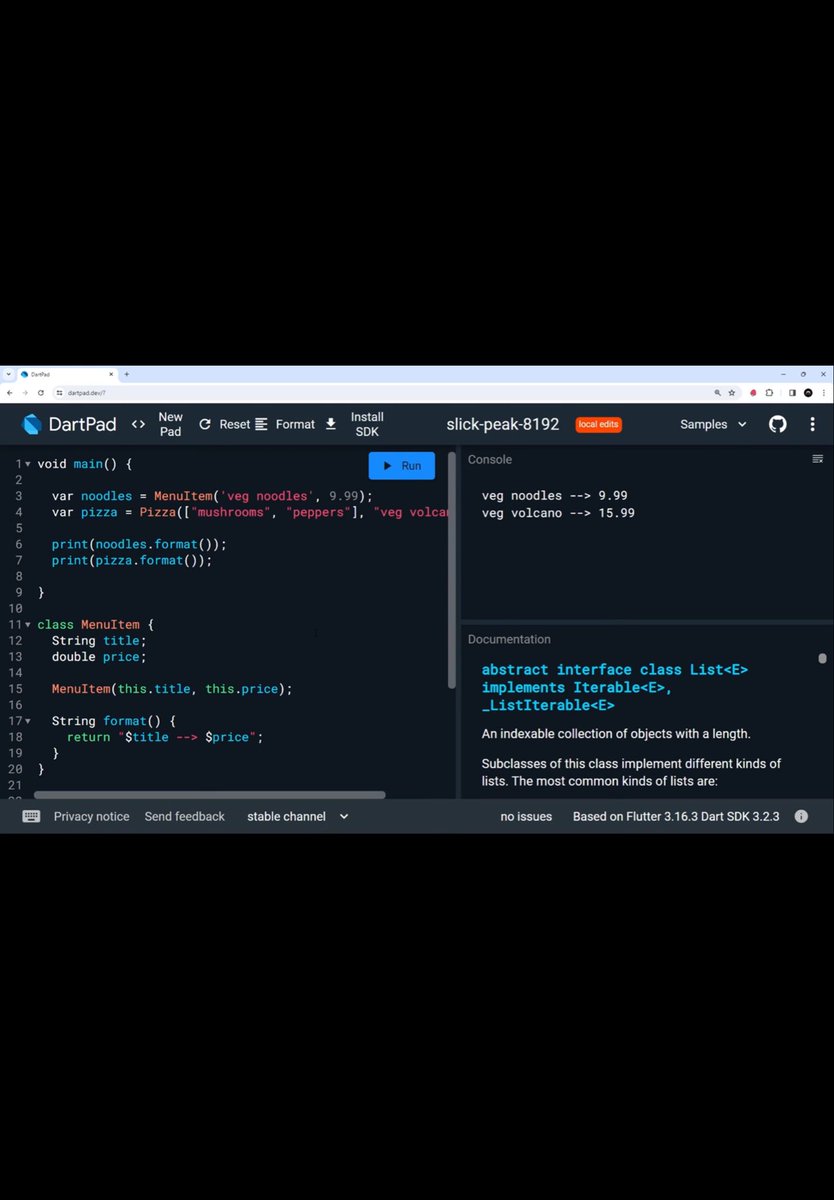Open the browser profile avatar
Screen dimensions: 834x1200
(808, 393)
